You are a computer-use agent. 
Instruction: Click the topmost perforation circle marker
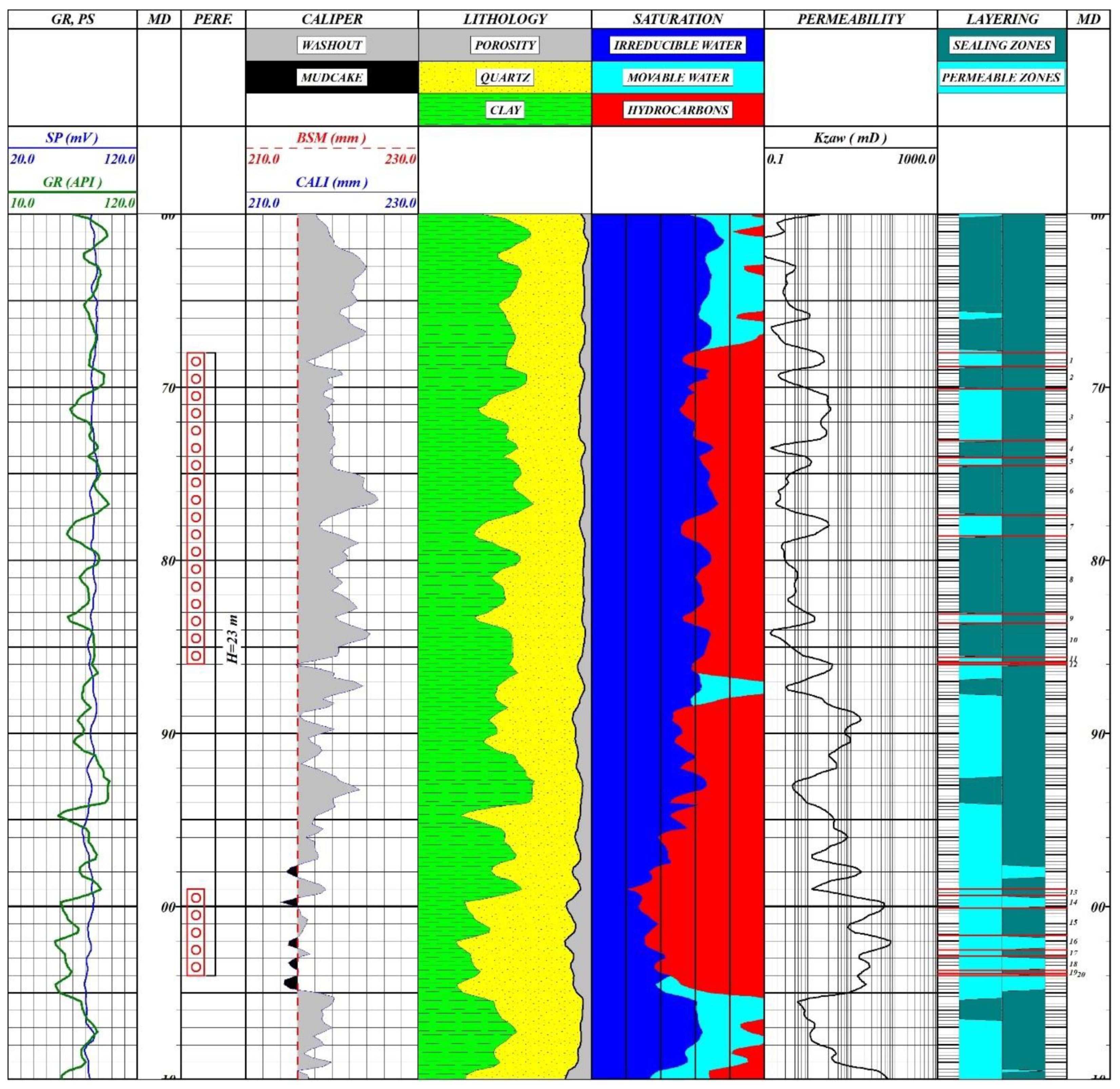[x=196, y=361]
